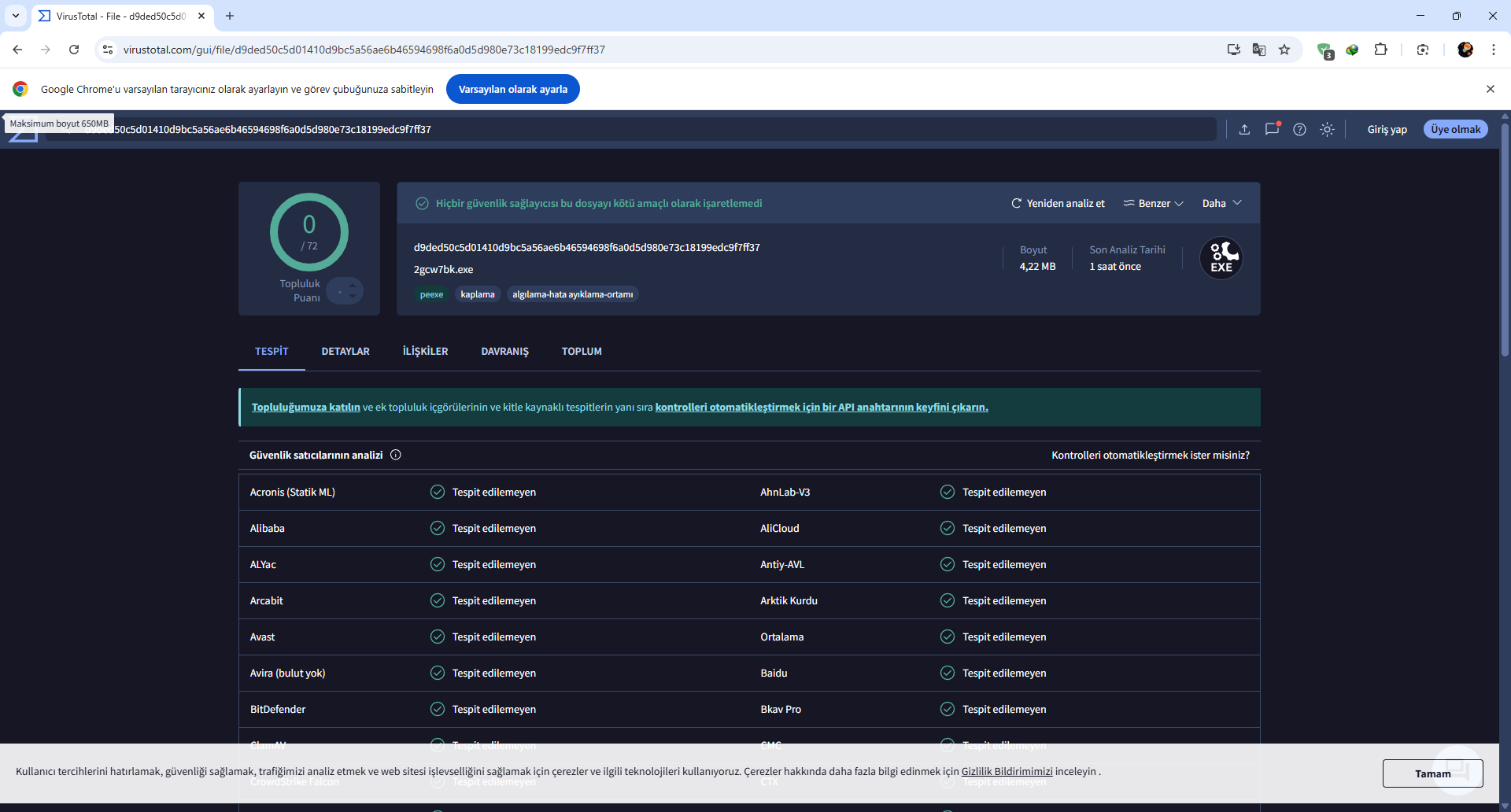The height and width of the screenshot is (812, 1511).
Task: Click the check icon in the Ortalama row
Action: point(948,637)
